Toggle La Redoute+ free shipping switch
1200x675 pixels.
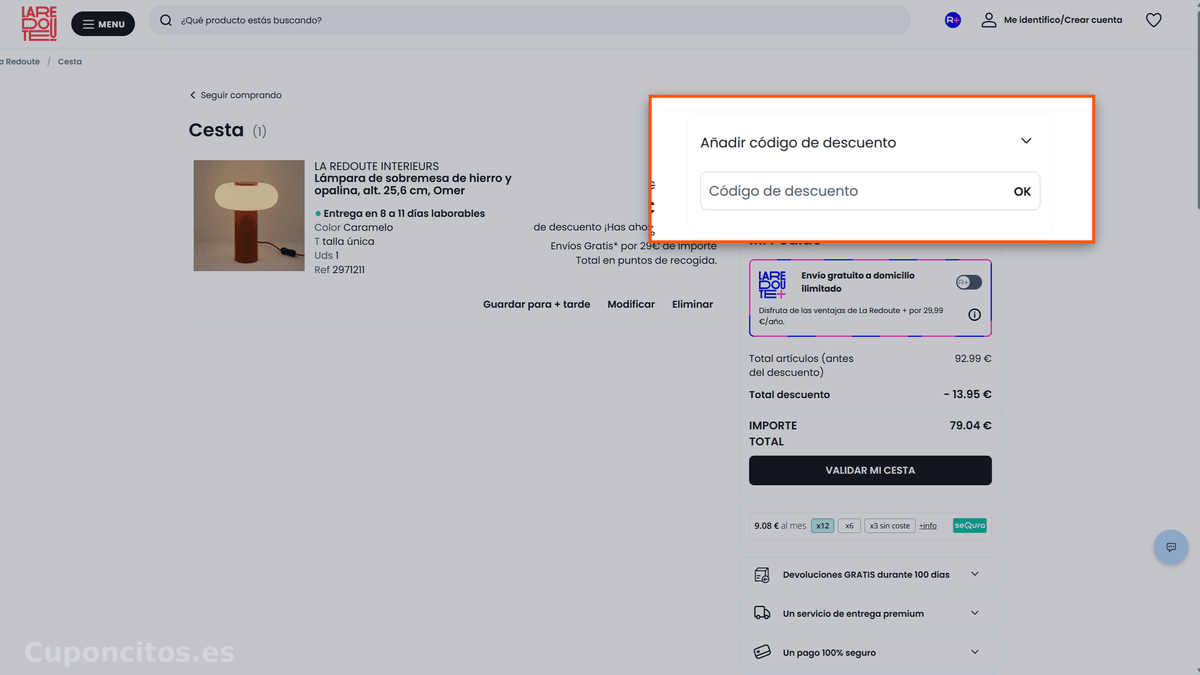[x=969, y=282]
